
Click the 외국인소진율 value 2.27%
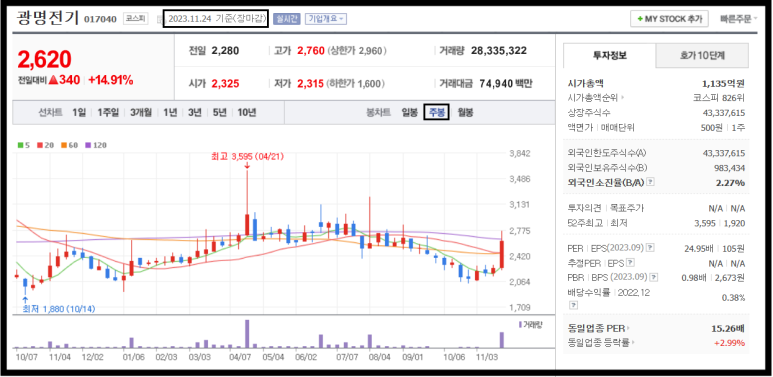tap(732, 183)
